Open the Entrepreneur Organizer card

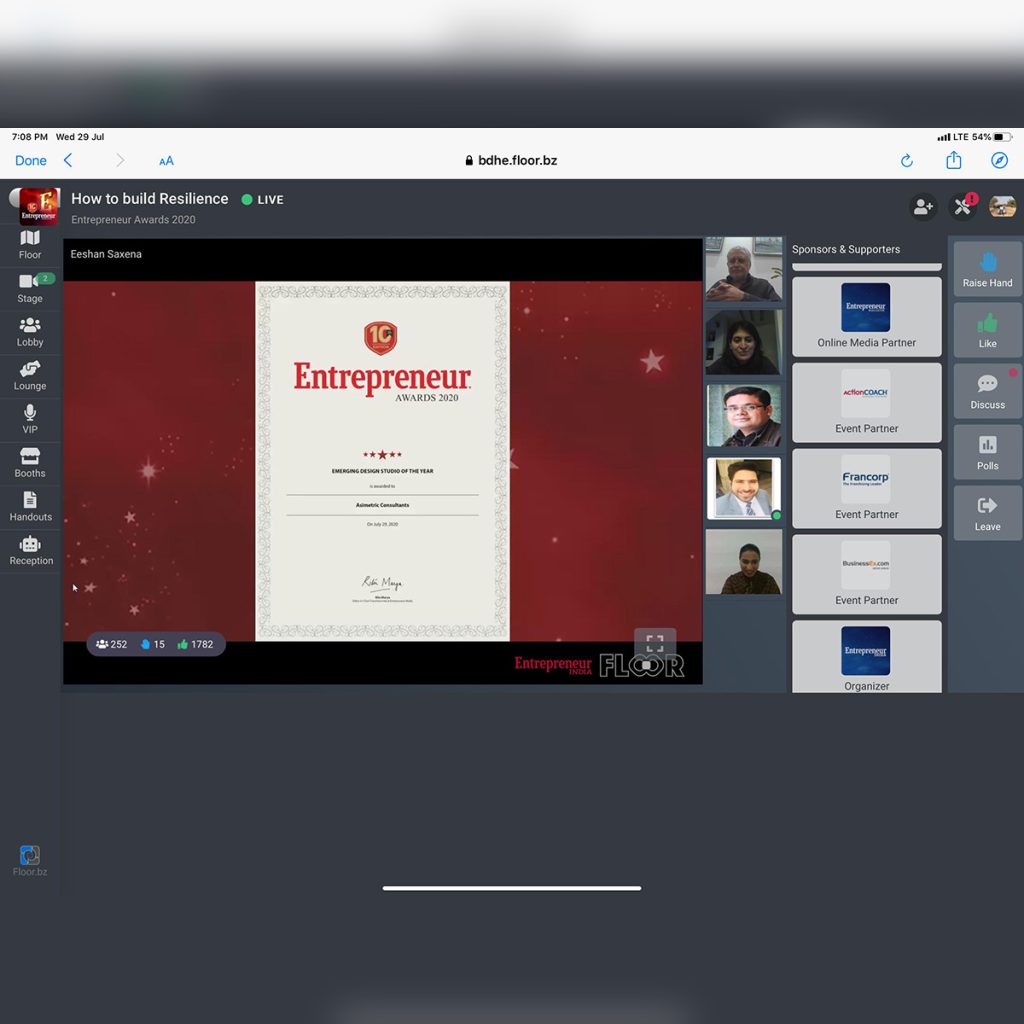pyautogui.click(x=867, y=657)
